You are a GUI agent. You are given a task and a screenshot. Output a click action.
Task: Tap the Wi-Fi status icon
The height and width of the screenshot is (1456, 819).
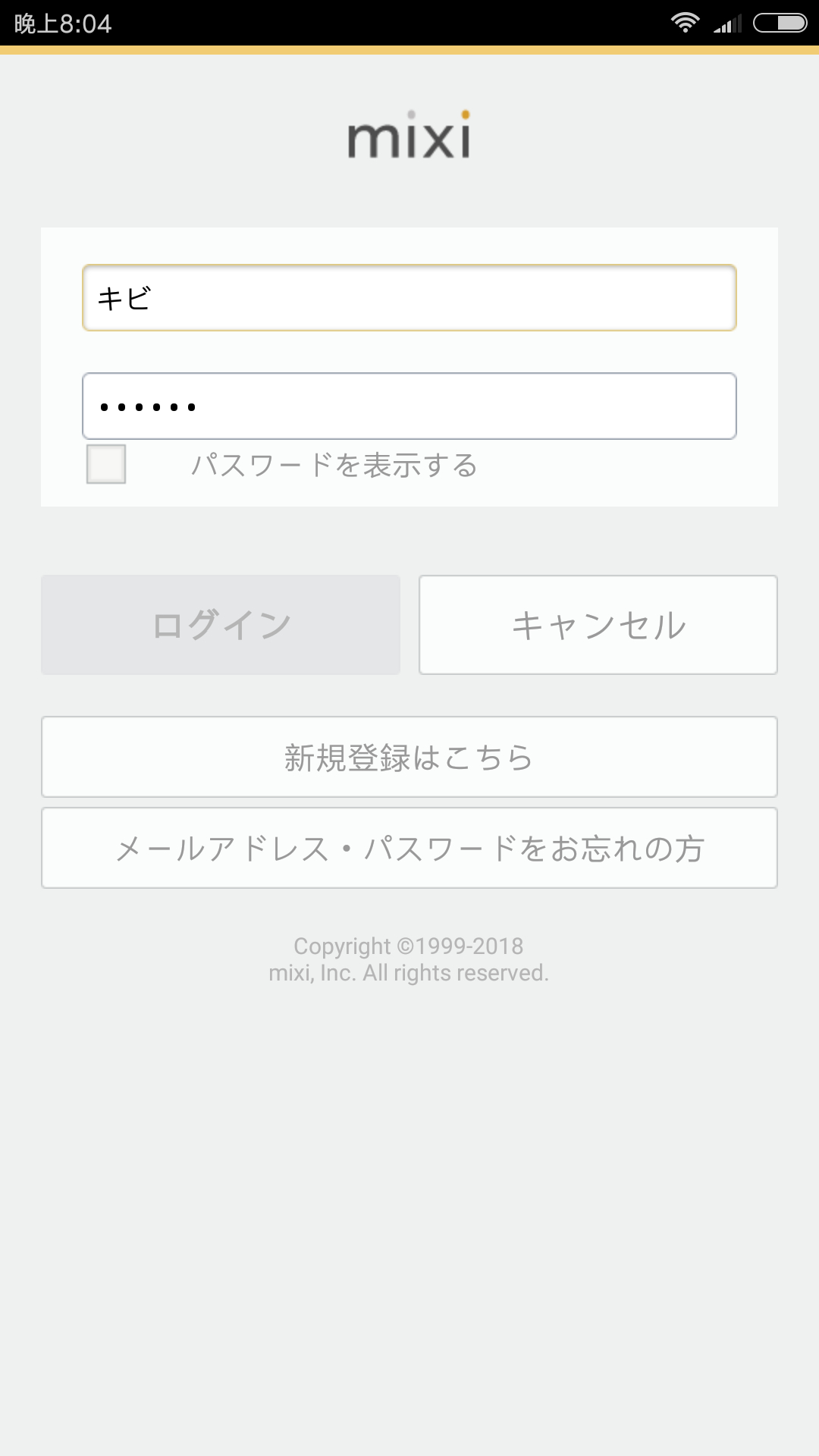[685, 23]
